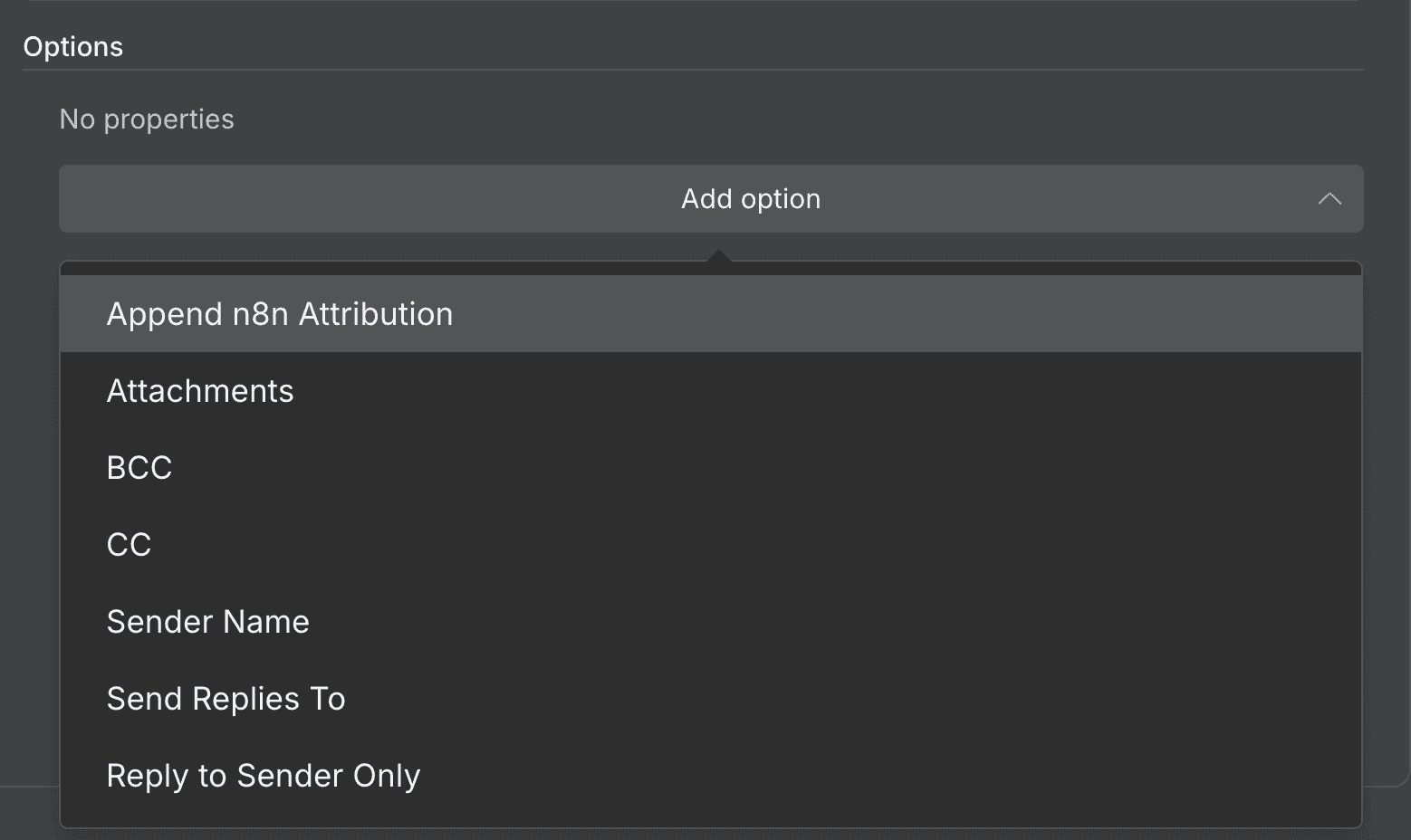Click the Options section heading

pyautogui.click(x=73, y=47)
